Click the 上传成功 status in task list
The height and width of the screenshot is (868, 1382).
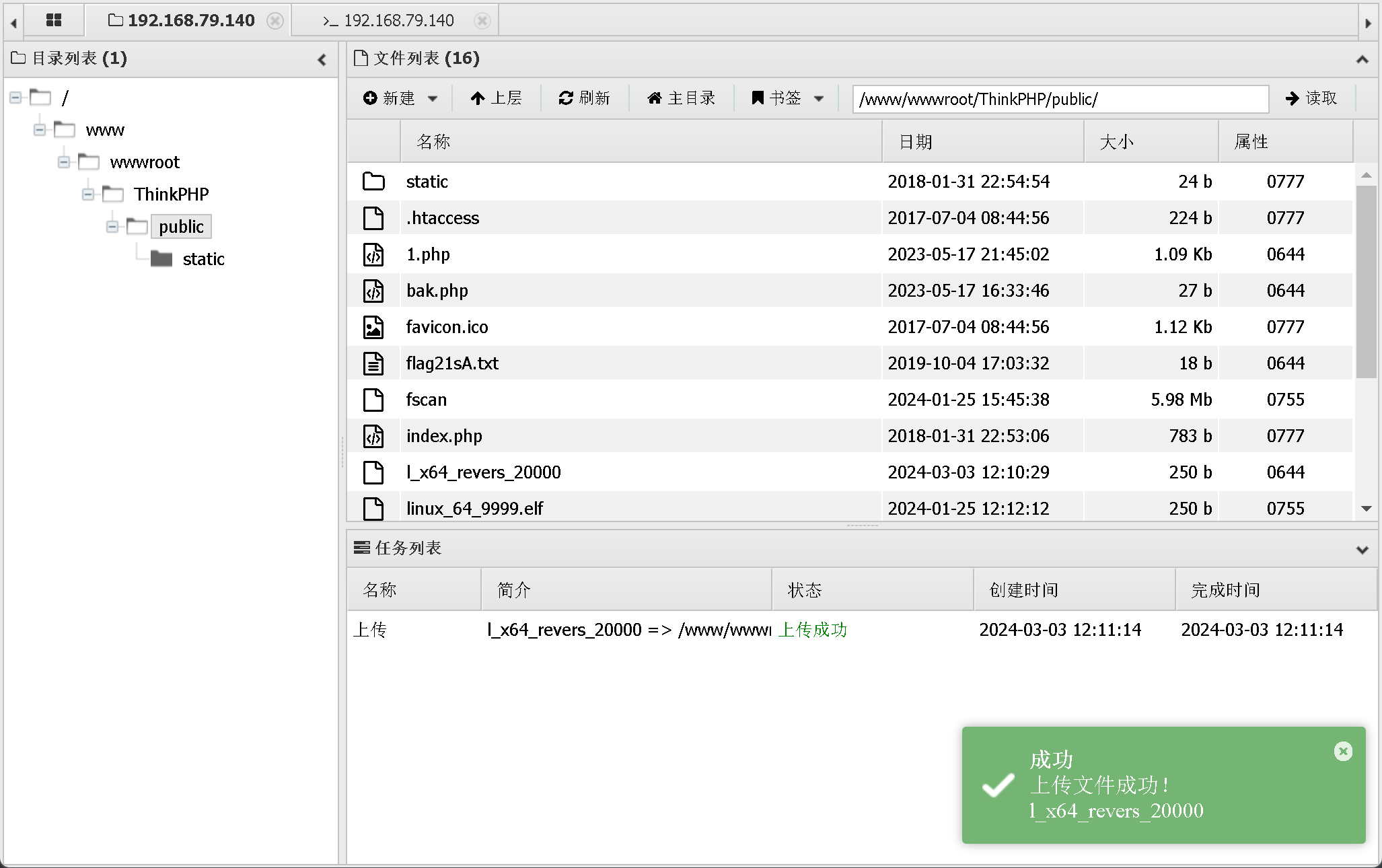tap(812, 630)
